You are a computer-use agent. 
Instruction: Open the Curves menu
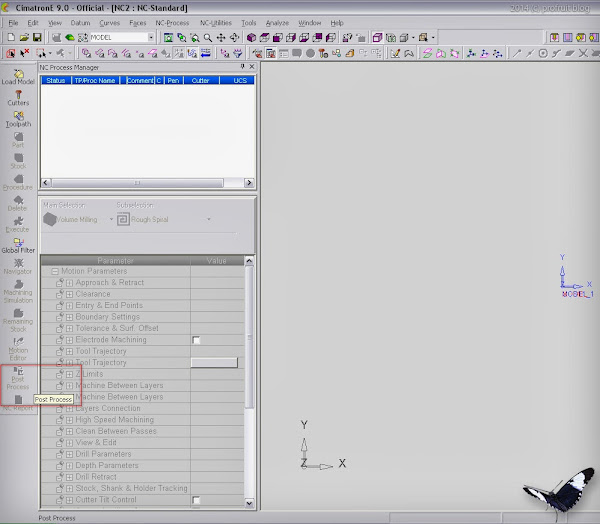tap(109, 23)
